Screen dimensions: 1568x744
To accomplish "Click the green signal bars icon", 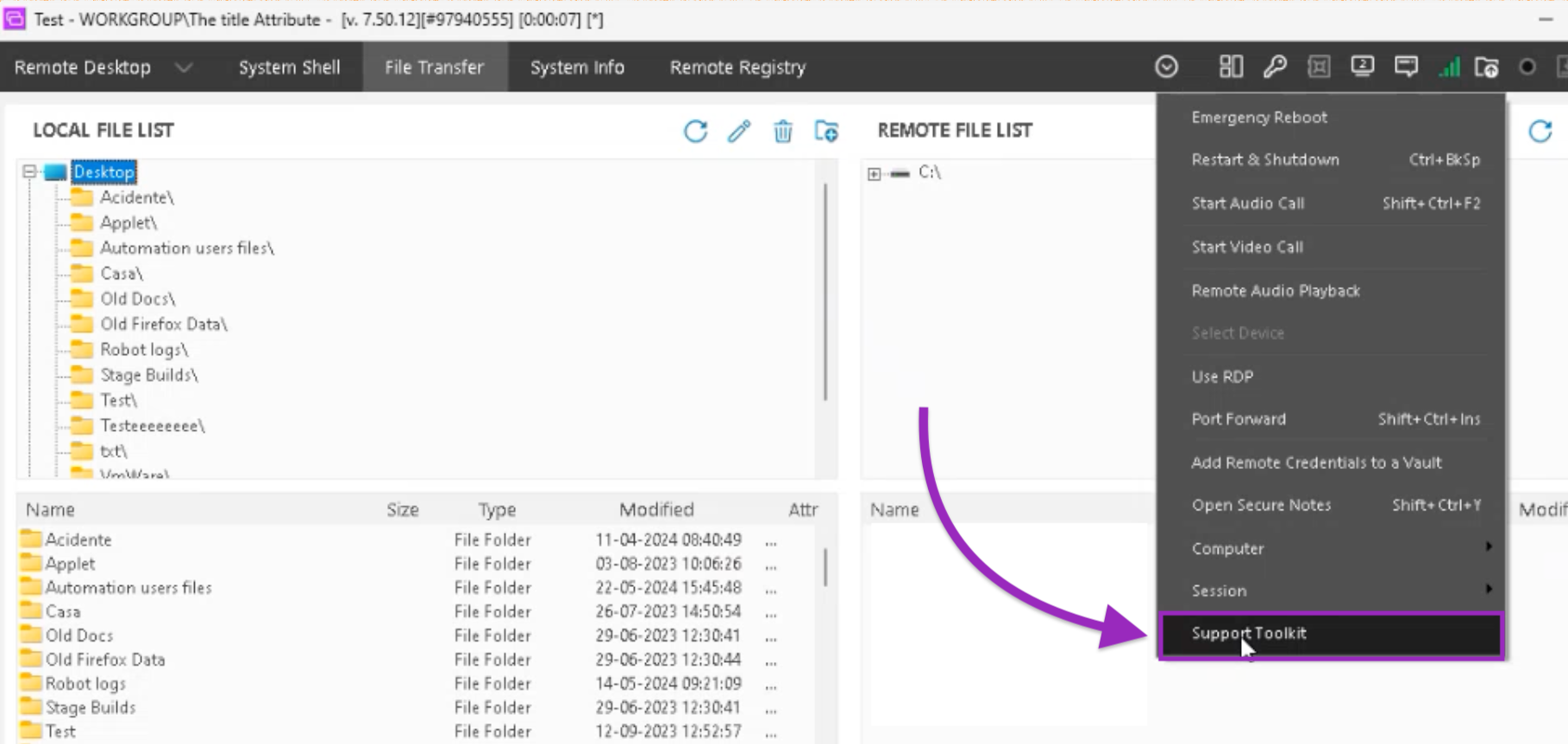I will [x=1449, y=66].
